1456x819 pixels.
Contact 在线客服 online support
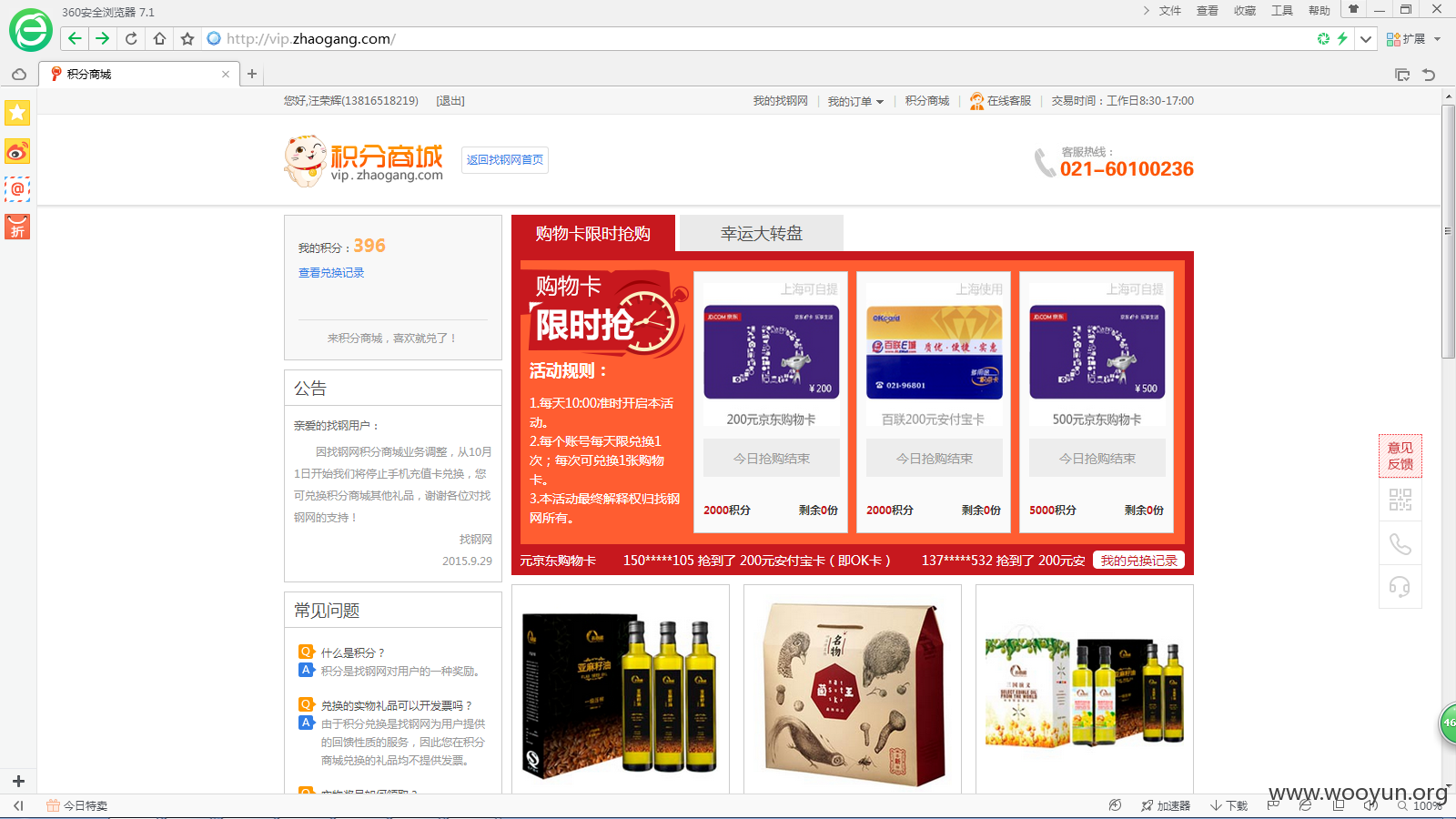[1000, 101]
